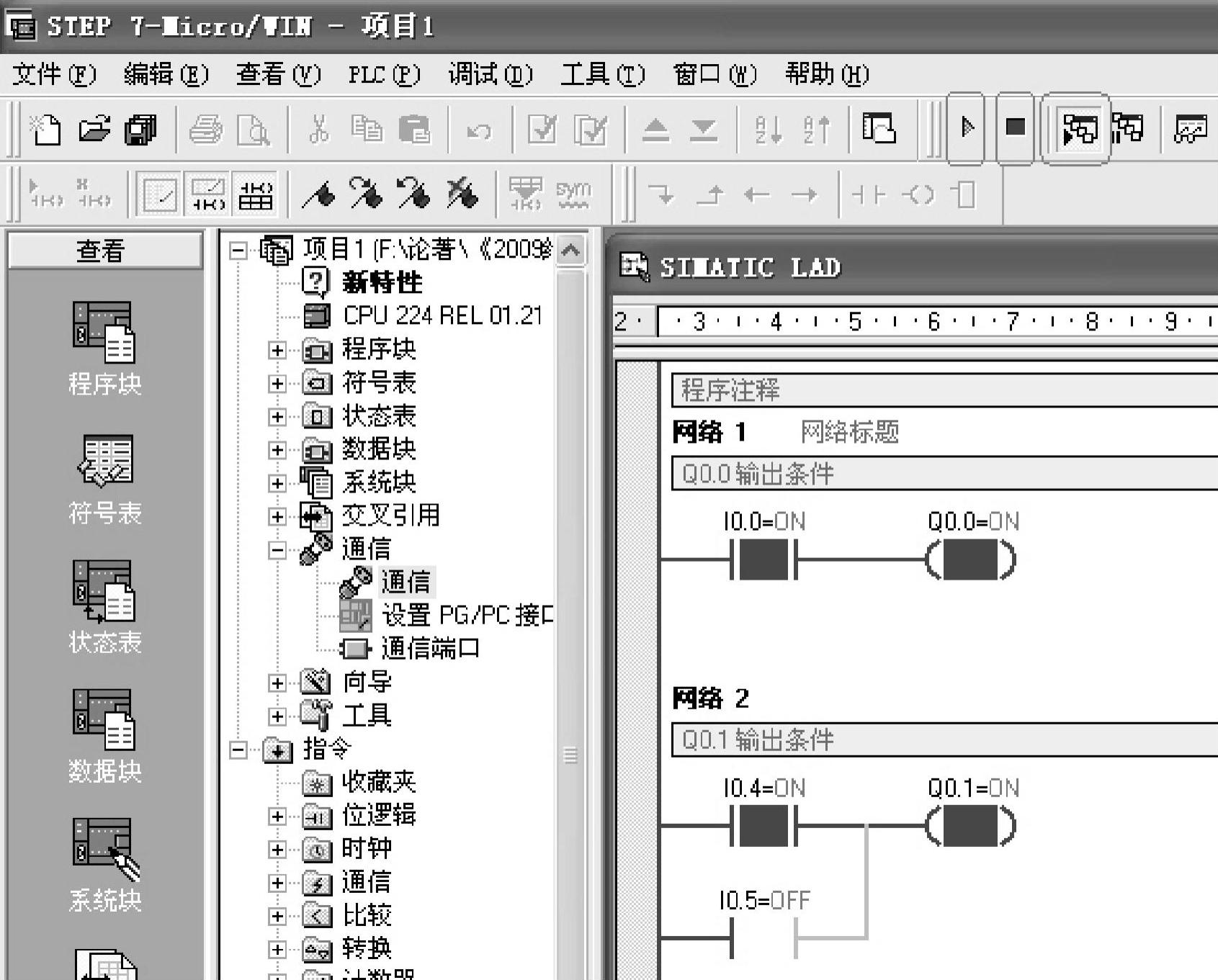1218x980 pixels.
Task: Upload the project from the PLC
Action: (655, 130)
